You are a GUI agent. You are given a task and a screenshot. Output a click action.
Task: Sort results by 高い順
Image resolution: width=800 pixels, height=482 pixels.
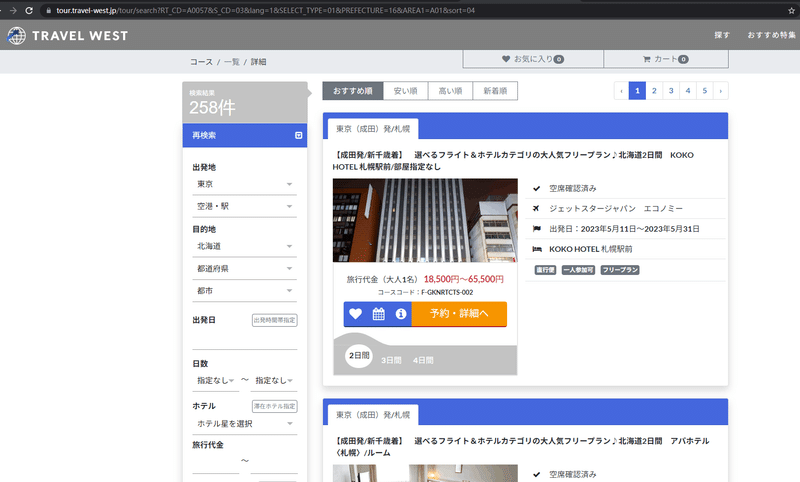[451, 91]
